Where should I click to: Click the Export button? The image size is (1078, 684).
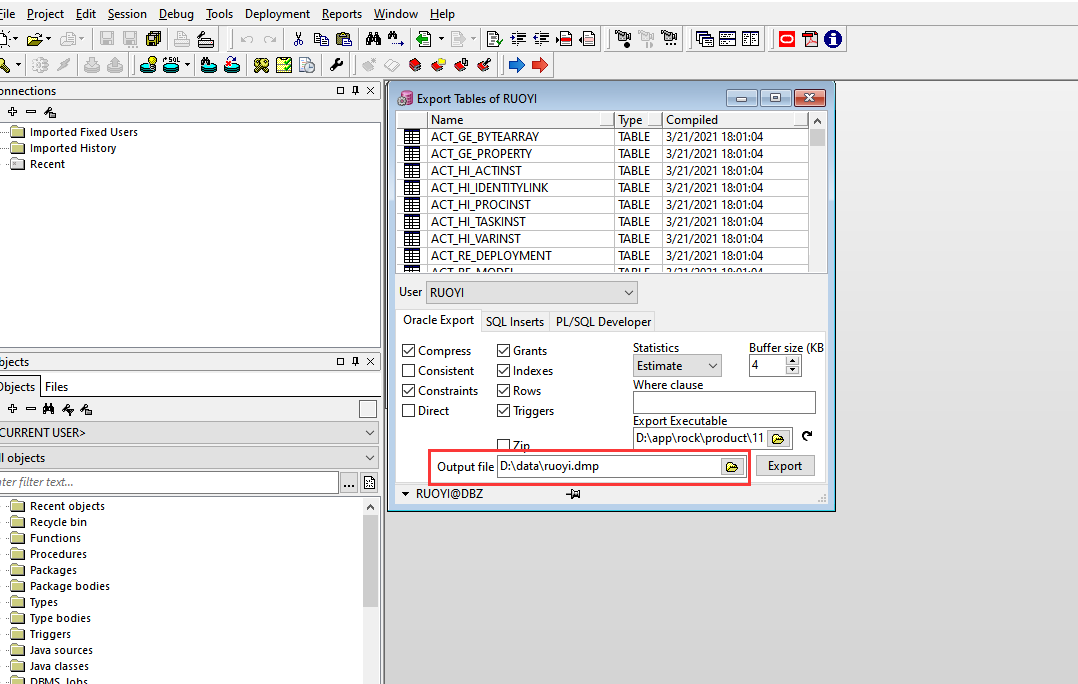pos(785,466)
